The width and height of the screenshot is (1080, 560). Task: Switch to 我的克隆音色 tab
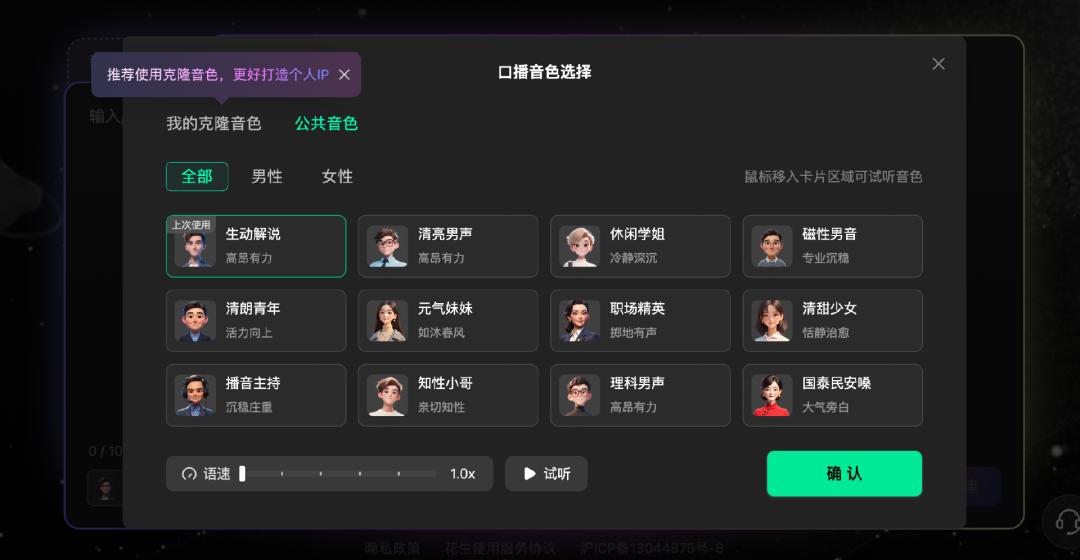pyautogui.click(x=214, y=123)
